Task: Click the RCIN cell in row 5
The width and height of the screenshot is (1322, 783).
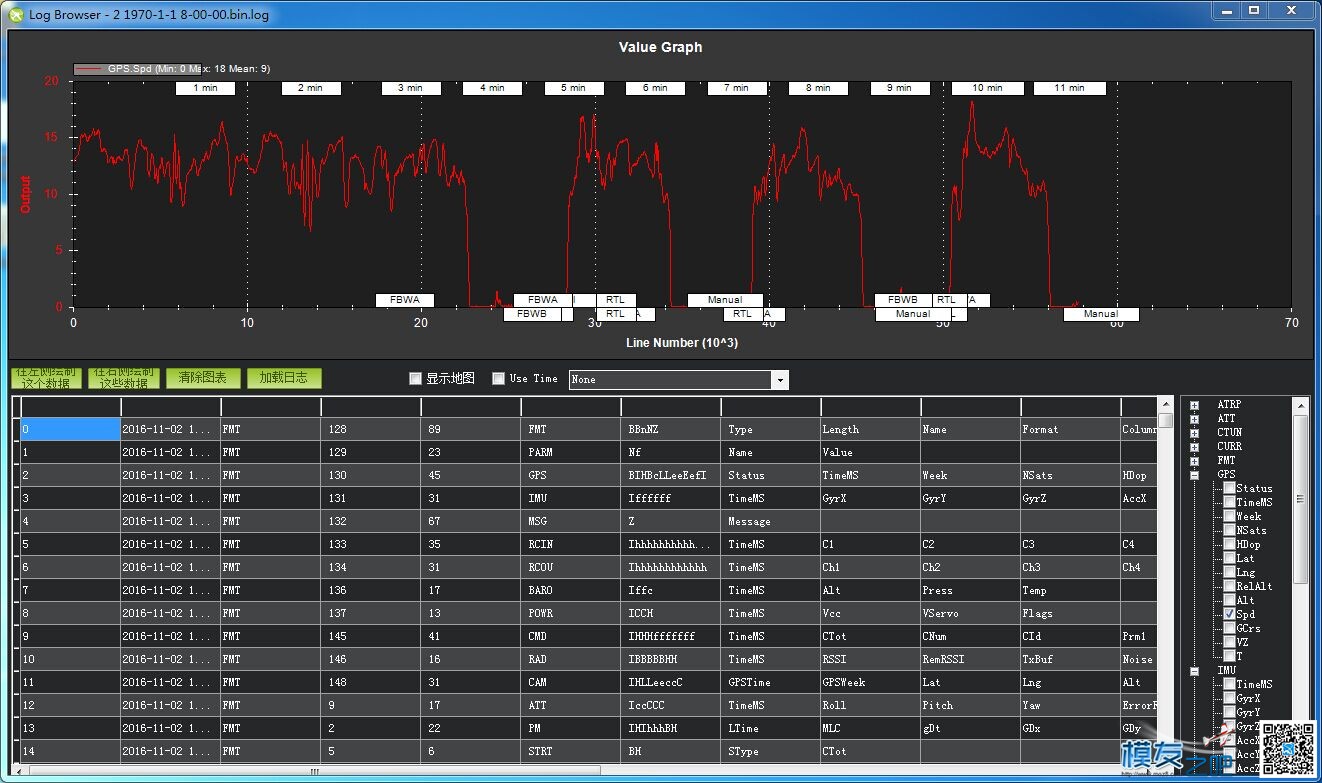Action: (x=570, y=544)
